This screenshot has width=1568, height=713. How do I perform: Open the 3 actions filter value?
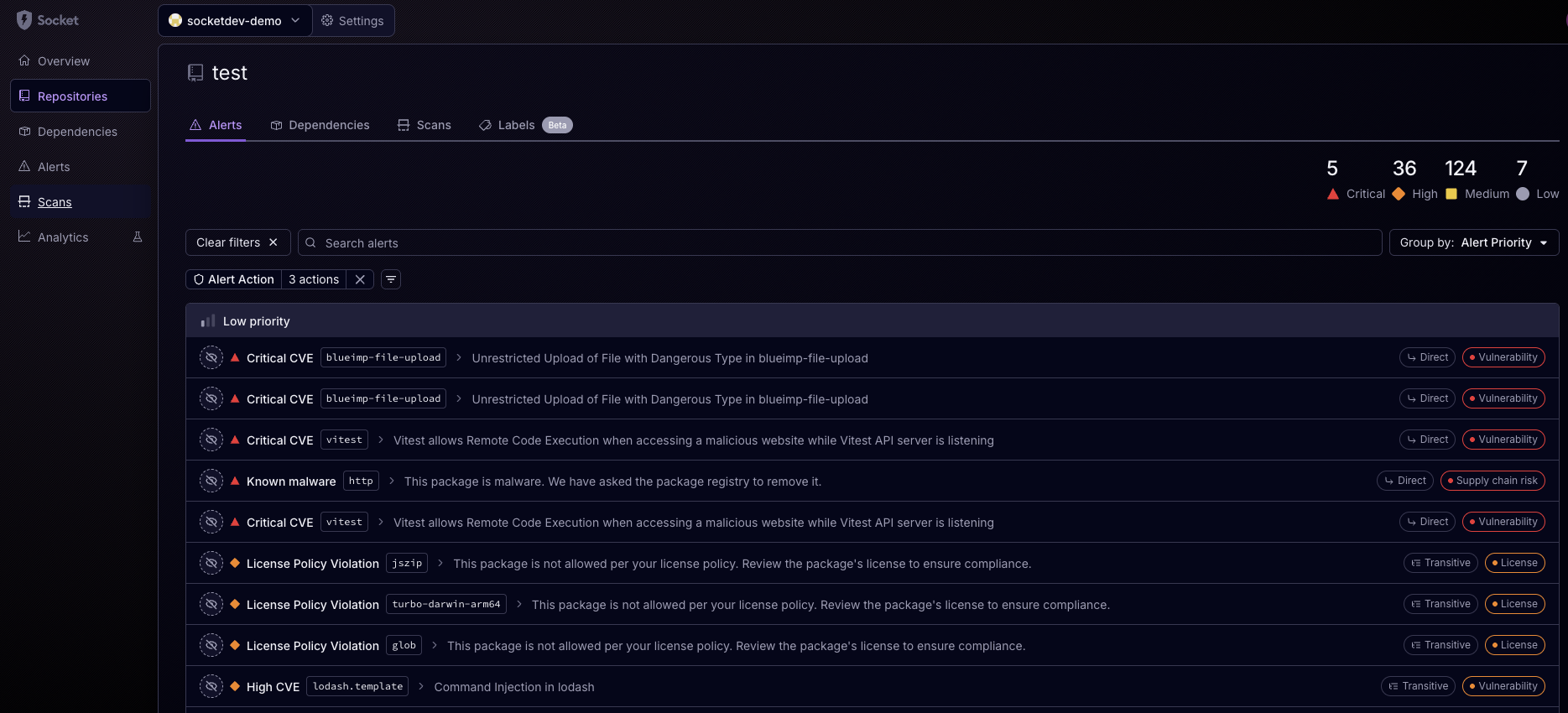(x=314, y=279)
